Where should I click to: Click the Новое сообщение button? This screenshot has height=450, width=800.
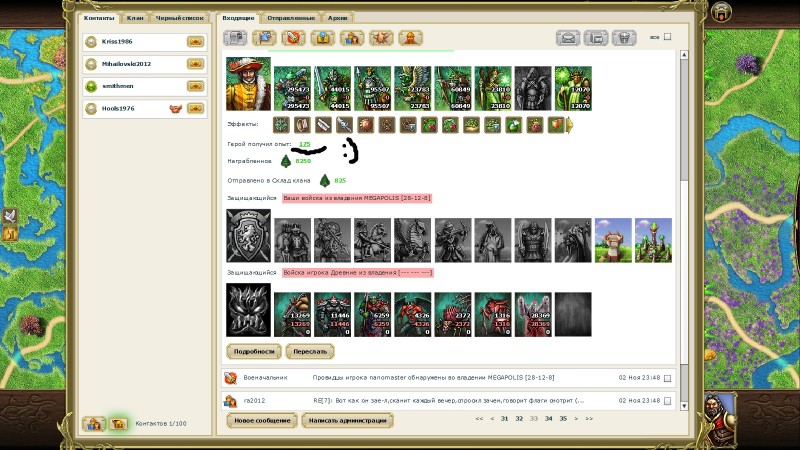pos(262,420)
